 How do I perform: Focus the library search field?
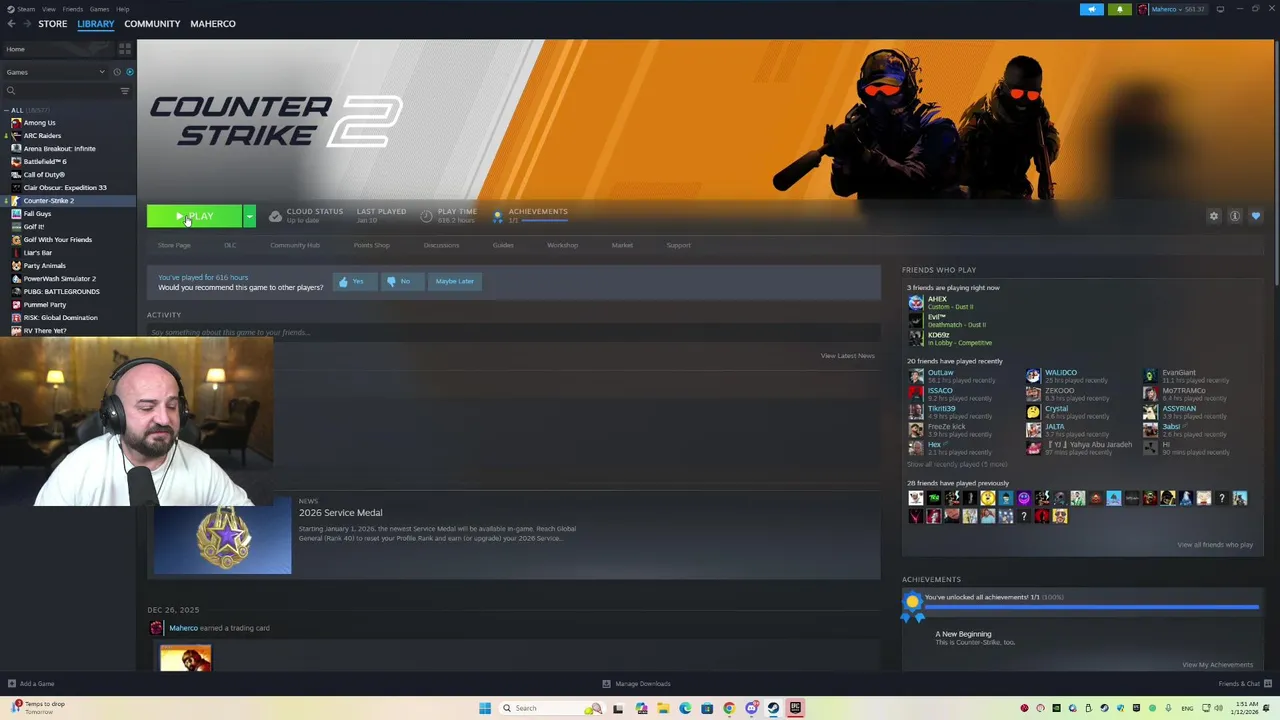coord(60,91)
